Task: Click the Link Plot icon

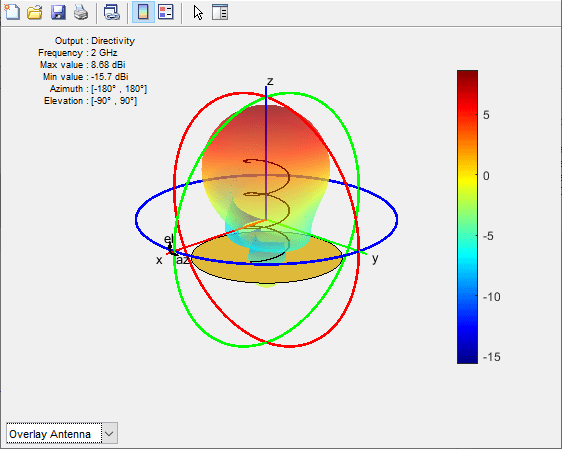Action: tap(112, 13)
